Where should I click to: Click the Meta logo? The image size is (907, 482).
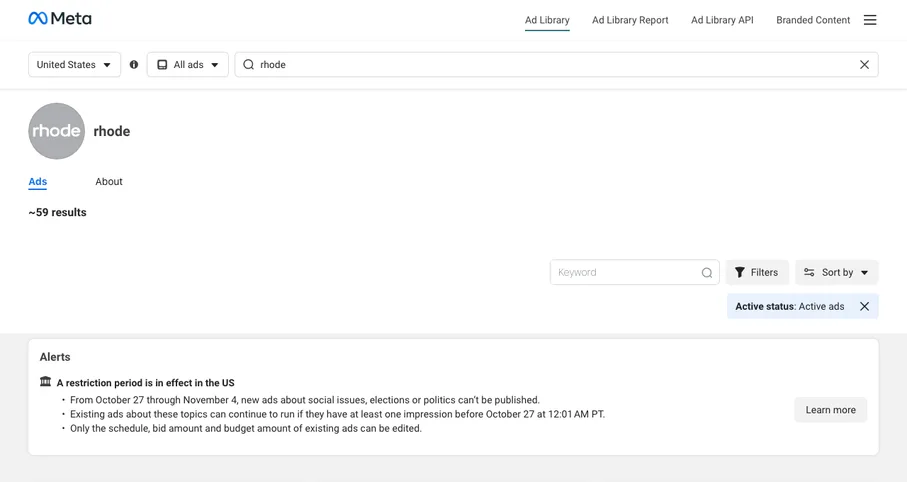[x=60, y=19]
